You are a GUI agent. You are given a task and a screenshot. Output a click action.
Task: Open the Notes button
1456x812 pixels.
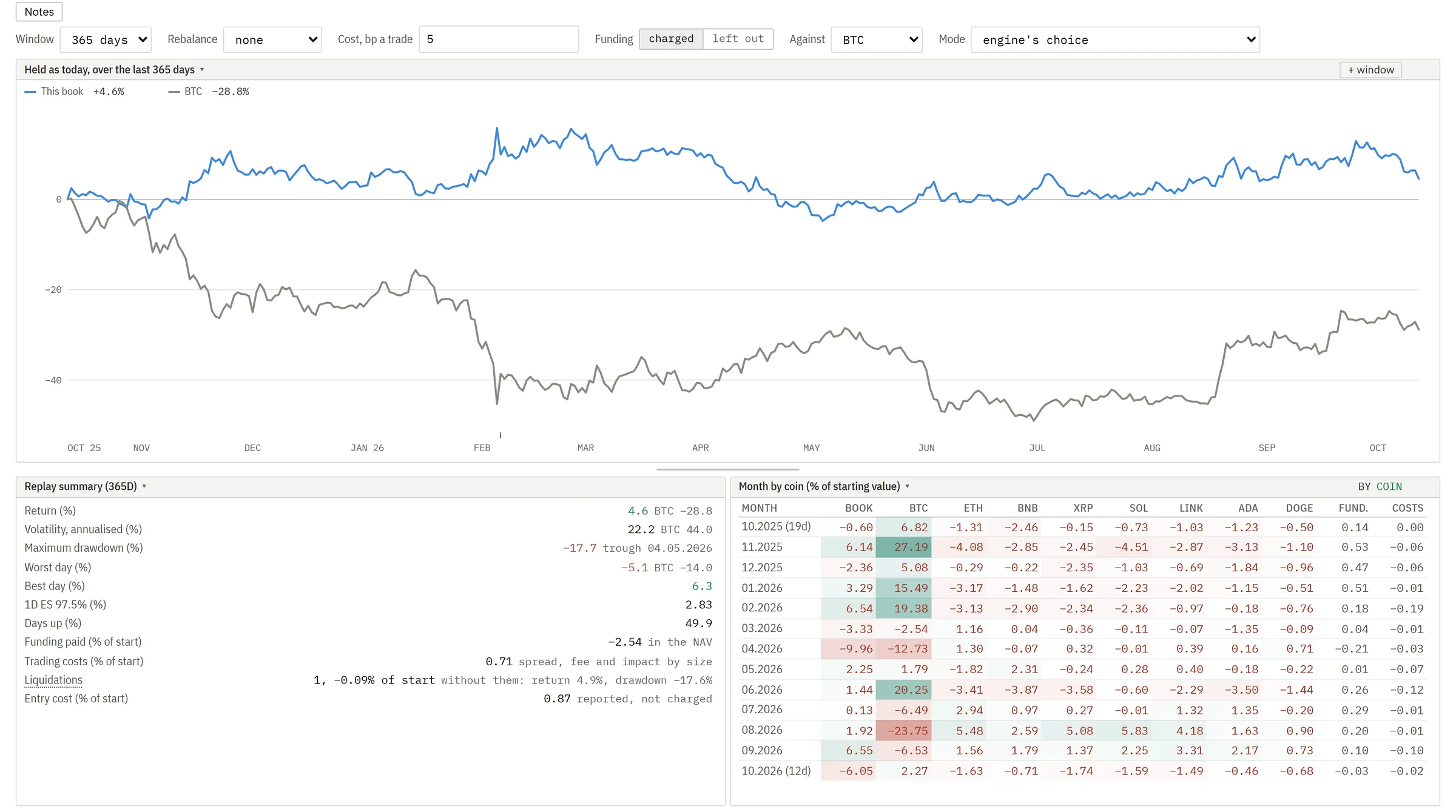coord(39,12)
